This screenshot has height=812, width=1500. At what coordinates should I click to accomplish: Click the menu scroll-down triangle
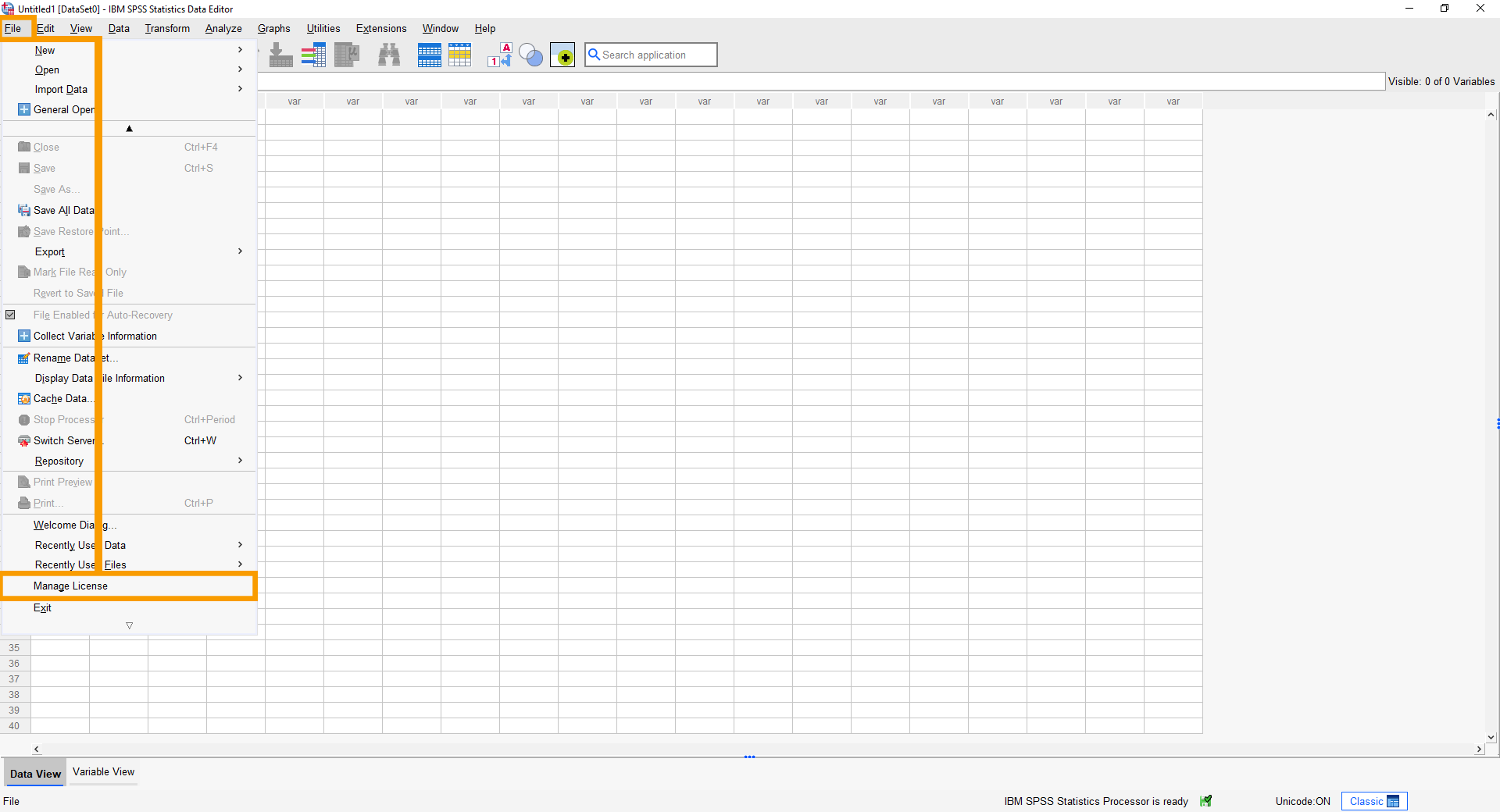coord(130,625)
